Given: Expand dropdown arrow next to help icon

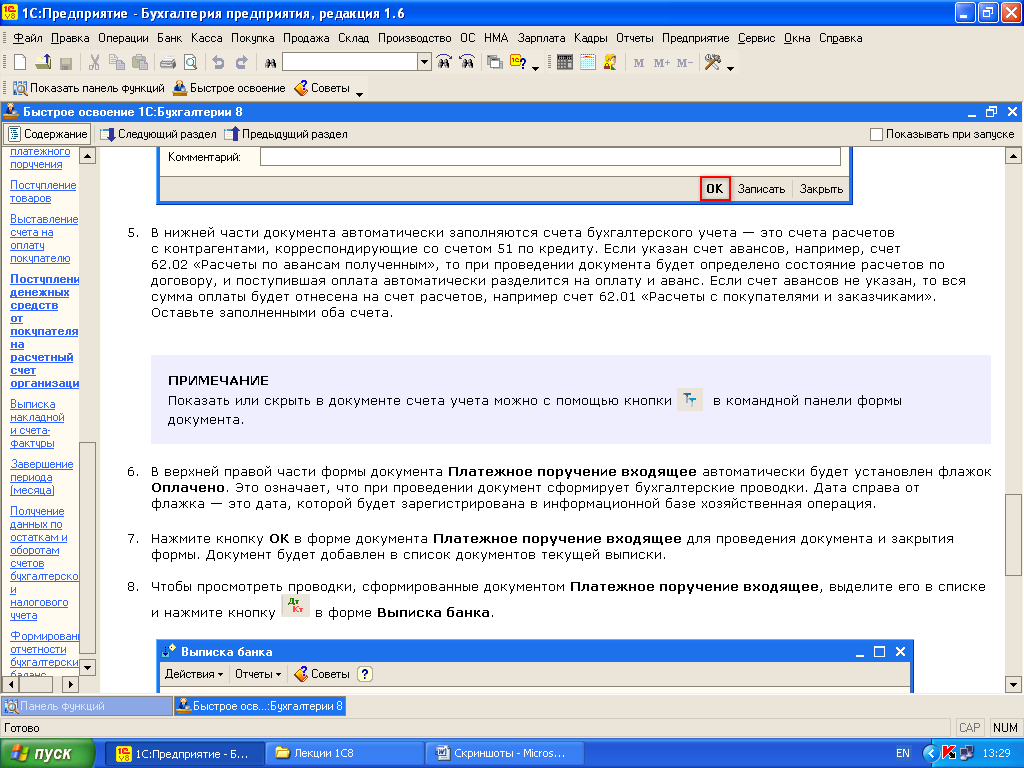Looking at the screenshot, I should (536, 68).
